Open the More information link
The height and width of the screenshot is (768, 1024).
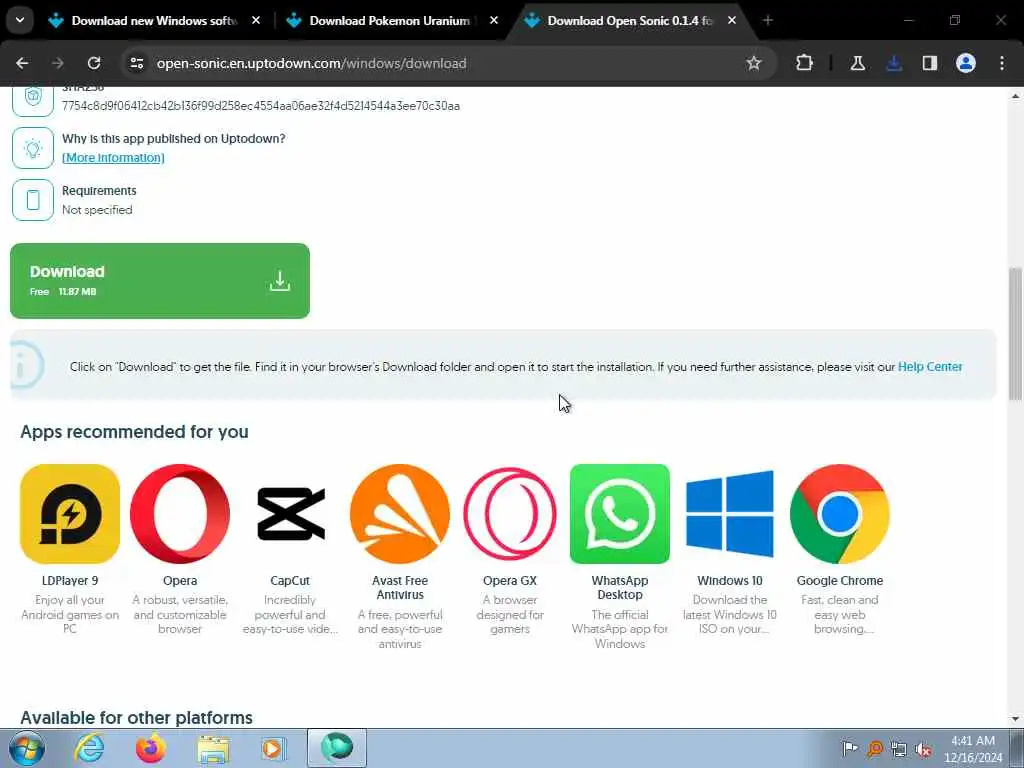click(113, 157)
